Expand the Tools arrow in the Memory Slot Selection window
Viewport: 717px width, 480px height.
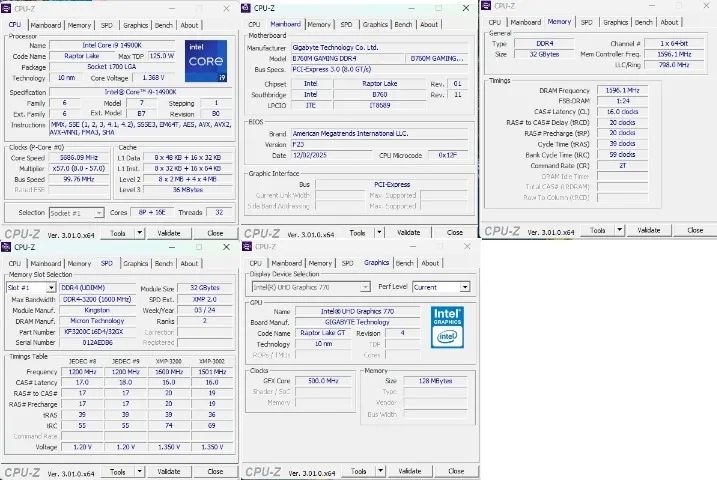tap(139, 471)
